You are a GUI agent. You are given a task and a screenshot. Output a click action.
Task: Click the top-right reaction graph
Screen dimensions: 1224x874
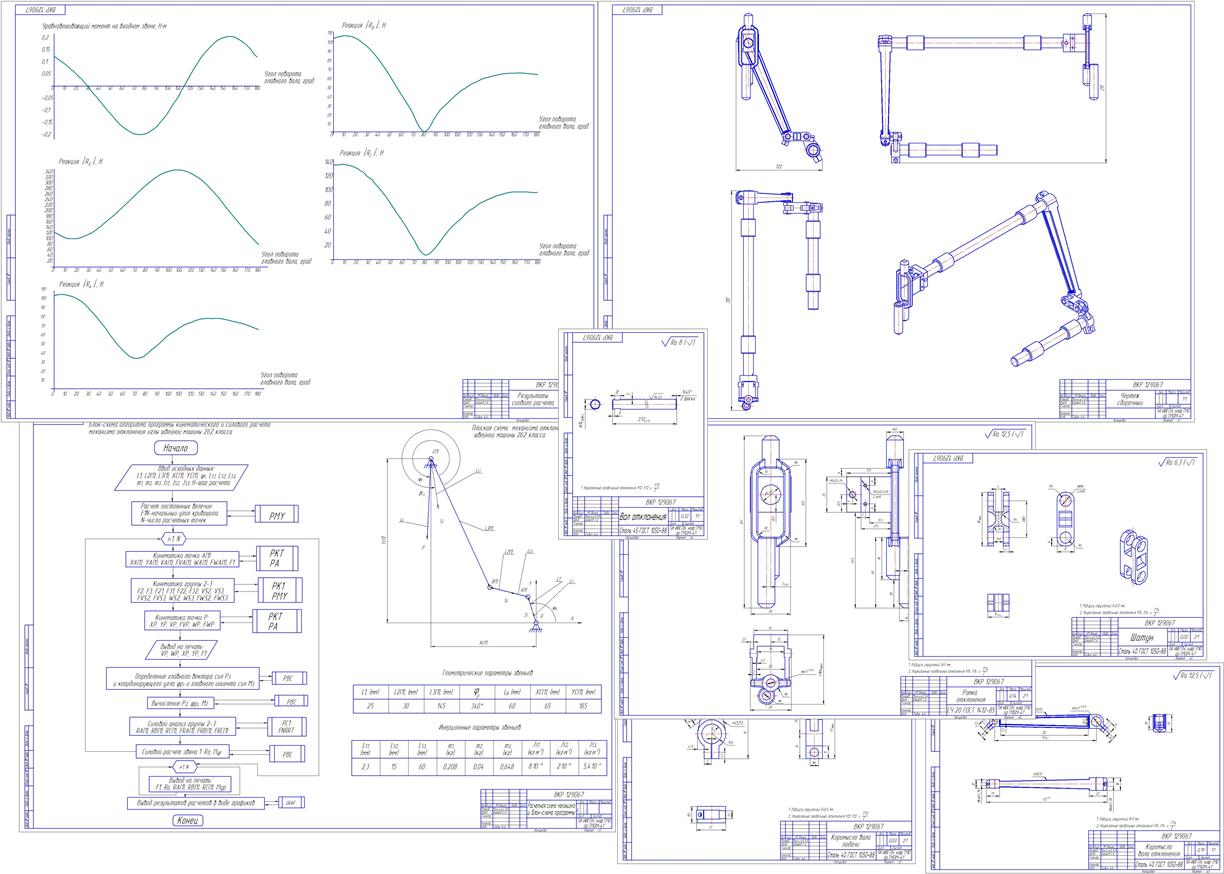pos(436,83)
